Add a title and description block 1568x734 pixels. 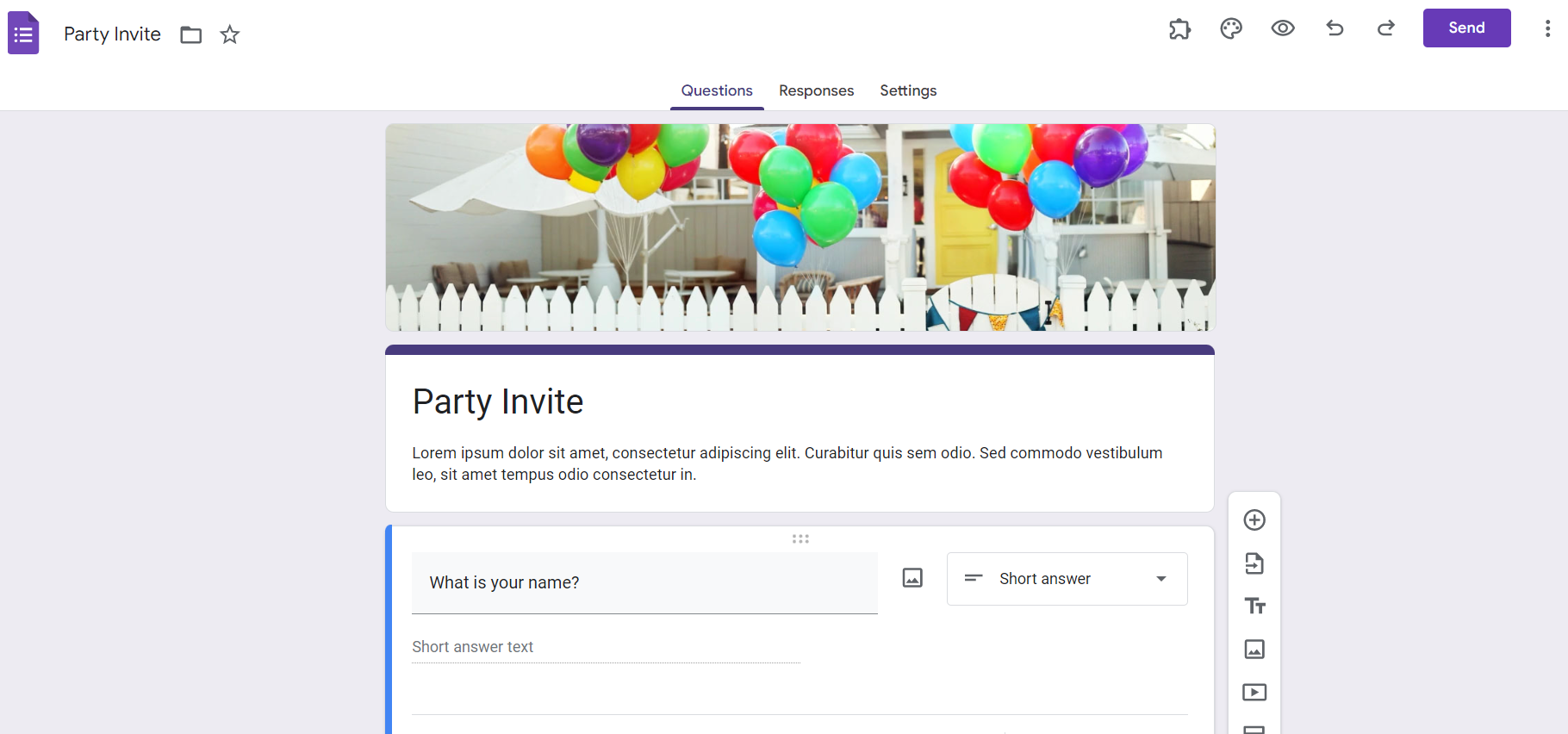click(x=1254, y=606)
